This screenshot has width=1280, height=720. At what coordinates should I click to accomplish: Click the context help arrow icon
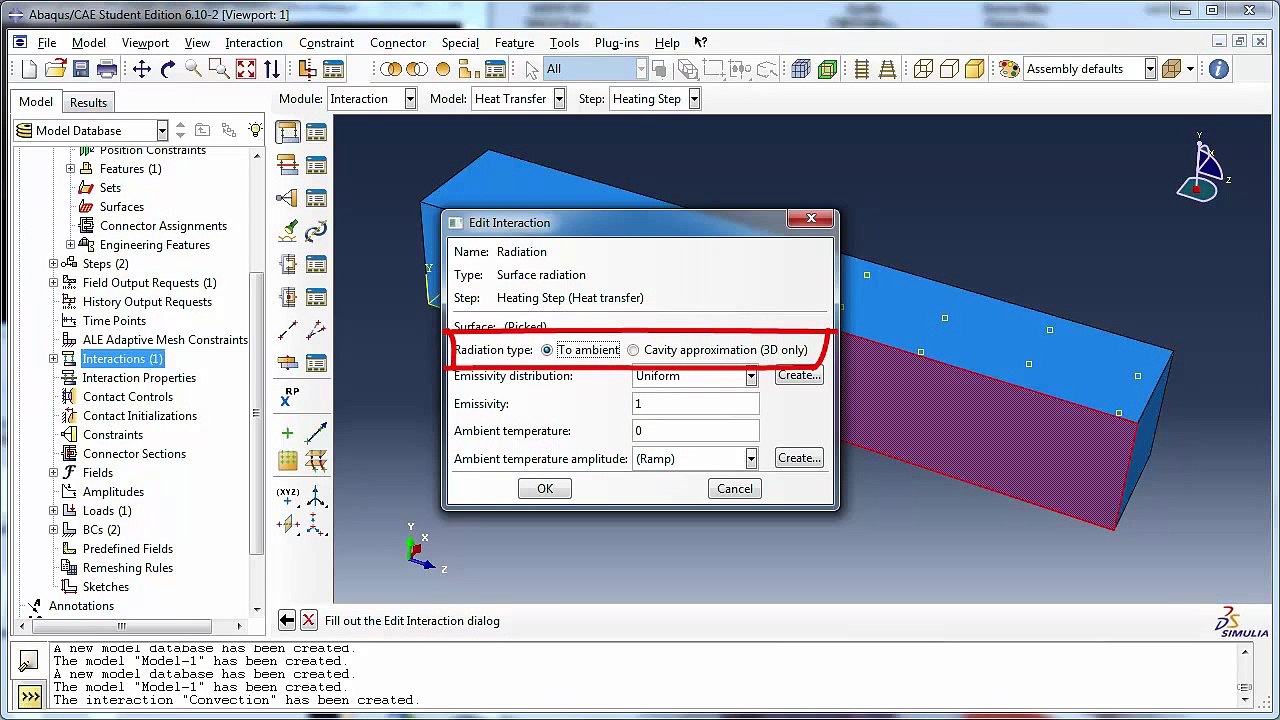701,43
